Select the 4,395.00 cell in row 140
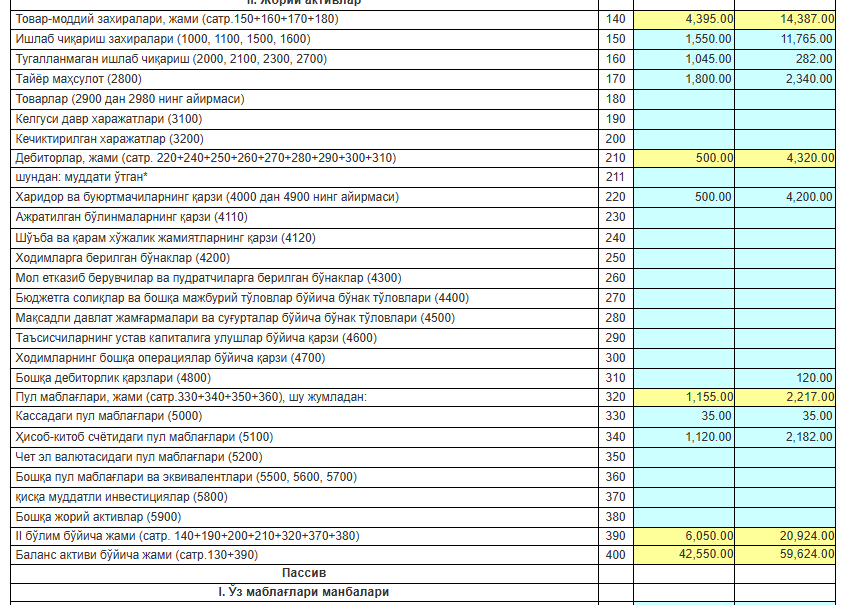The image size is (849, 605). coord(684,19)
